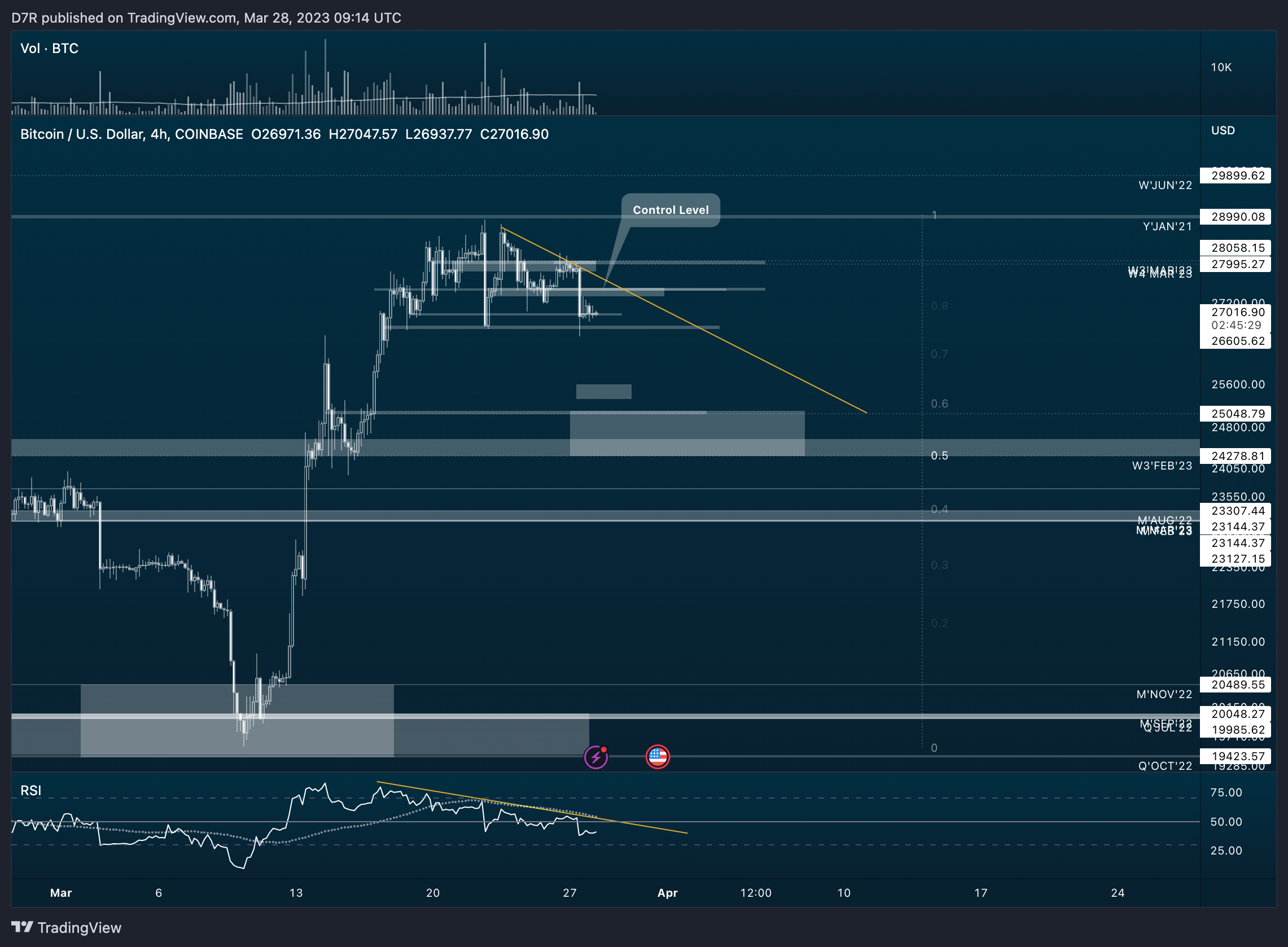Click the high value H27047.57
Image resolution: width=1288 pixels, height=947 pixels.
point(363,134)
